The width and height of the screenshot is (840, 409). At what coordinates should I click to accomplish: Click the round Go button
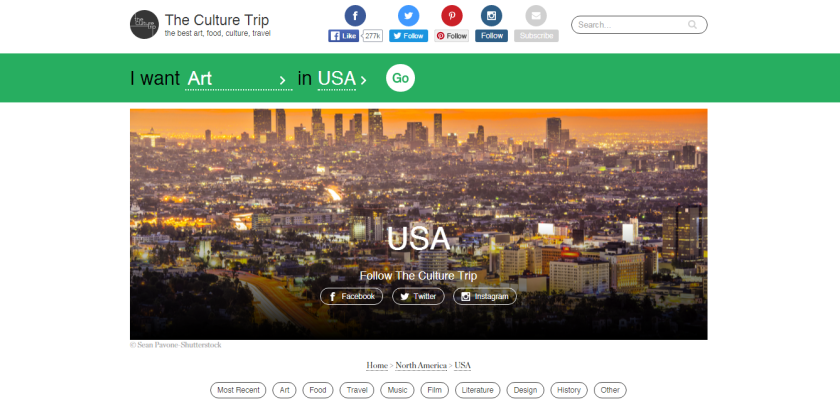pyautogui.click(x=400, y=78)
